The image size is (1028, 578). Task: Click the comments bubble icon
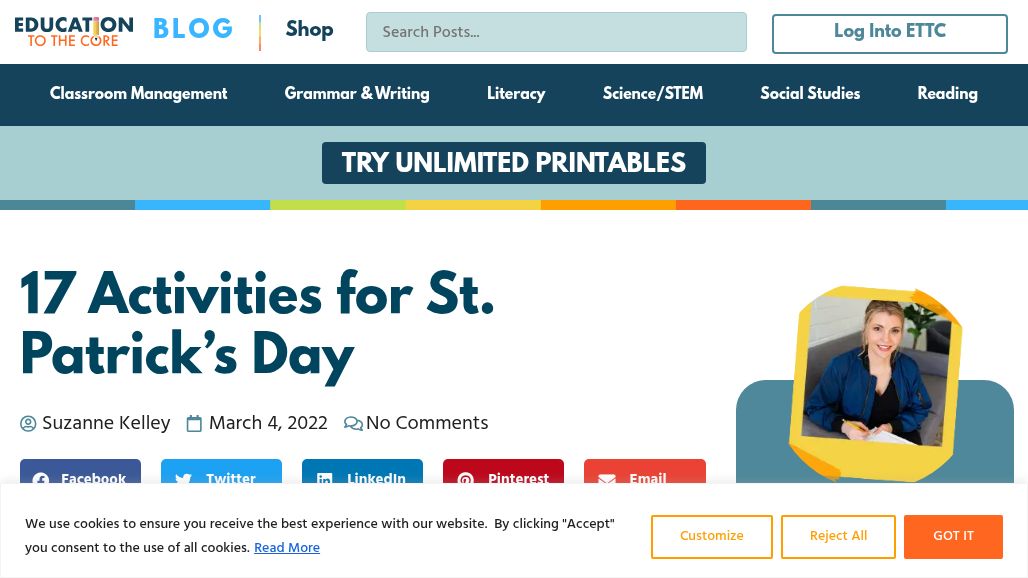(x=353, y=424)
